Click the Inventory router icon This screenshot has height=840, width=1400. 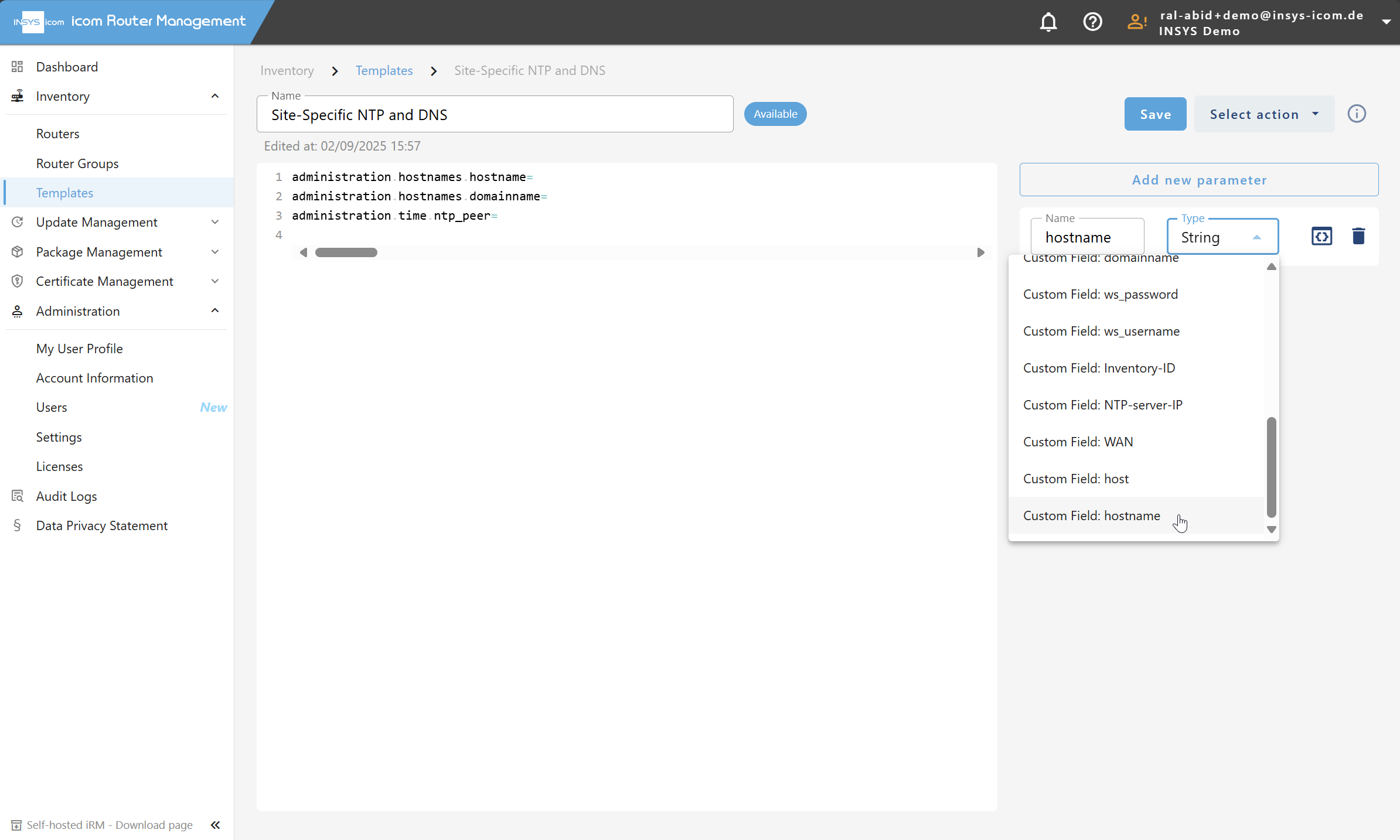point(18,96)
